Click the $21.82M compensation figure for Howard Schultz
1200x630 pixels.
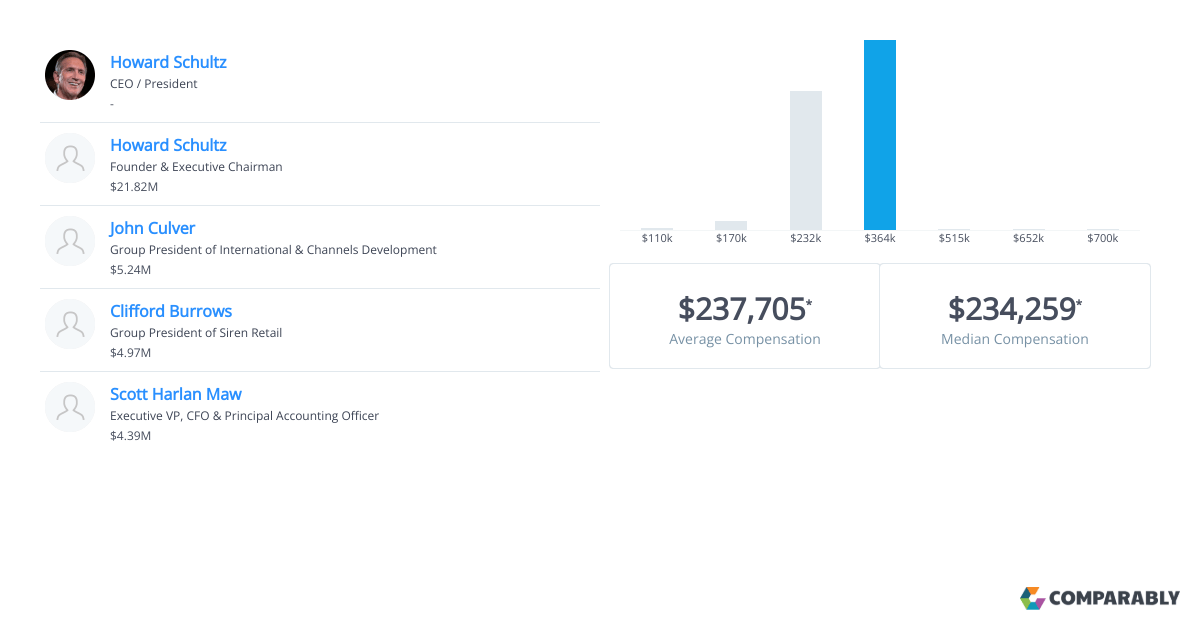(x=133, y=186)
